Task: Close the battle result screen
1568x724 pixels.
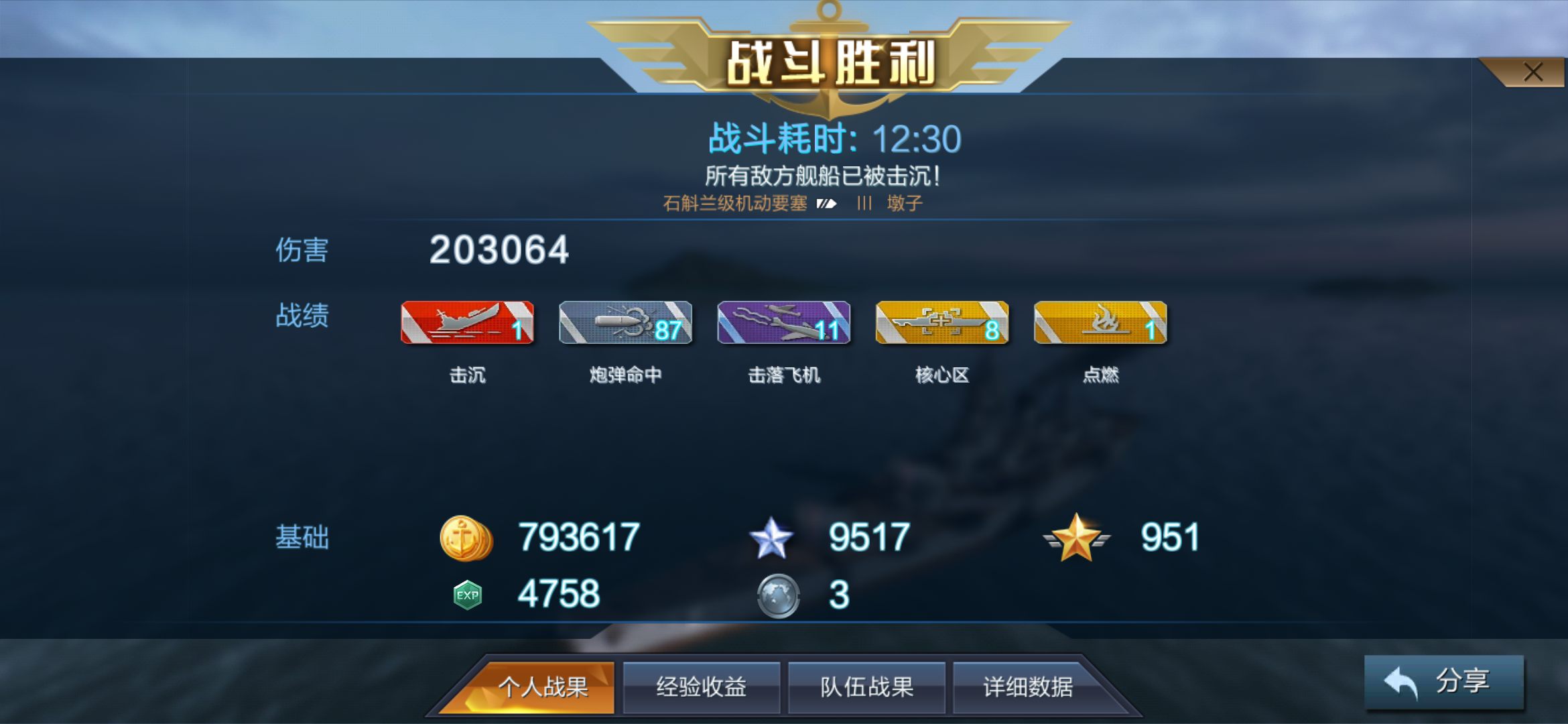Action: pos(1532,72)
